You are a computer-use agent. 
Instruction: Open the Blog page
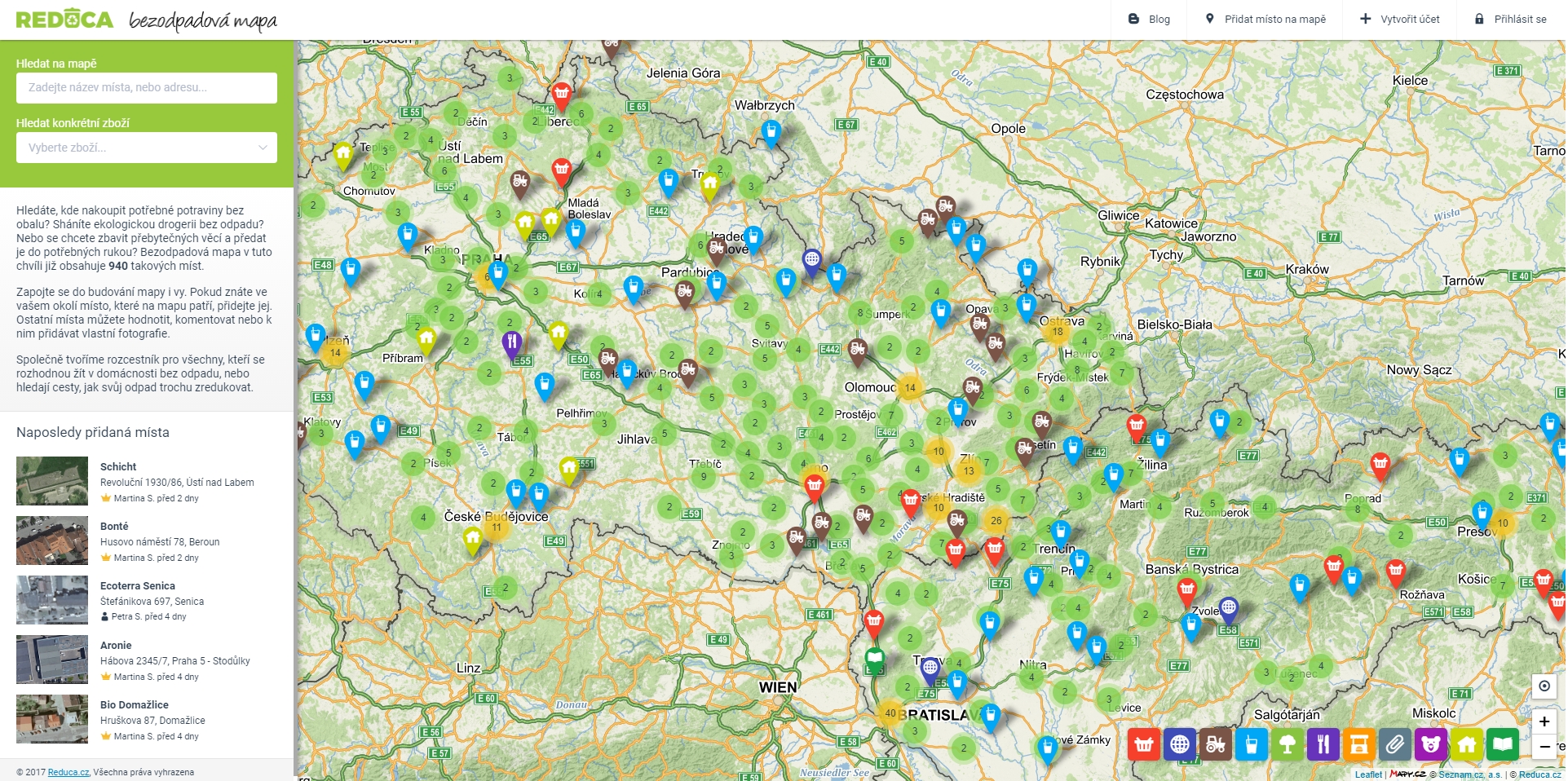tap(1149, 19)
